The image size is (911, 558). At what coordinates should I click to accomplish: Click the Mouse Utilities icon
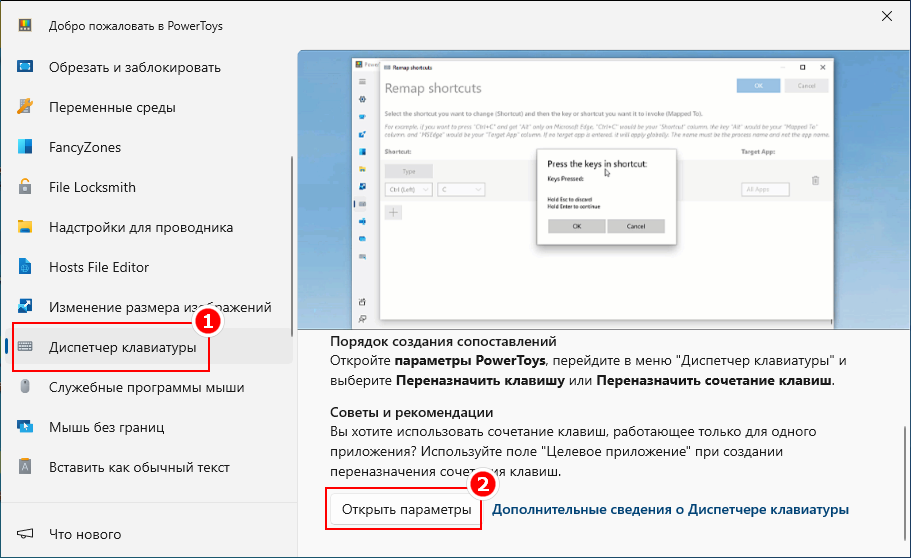(x=24, y=387)
